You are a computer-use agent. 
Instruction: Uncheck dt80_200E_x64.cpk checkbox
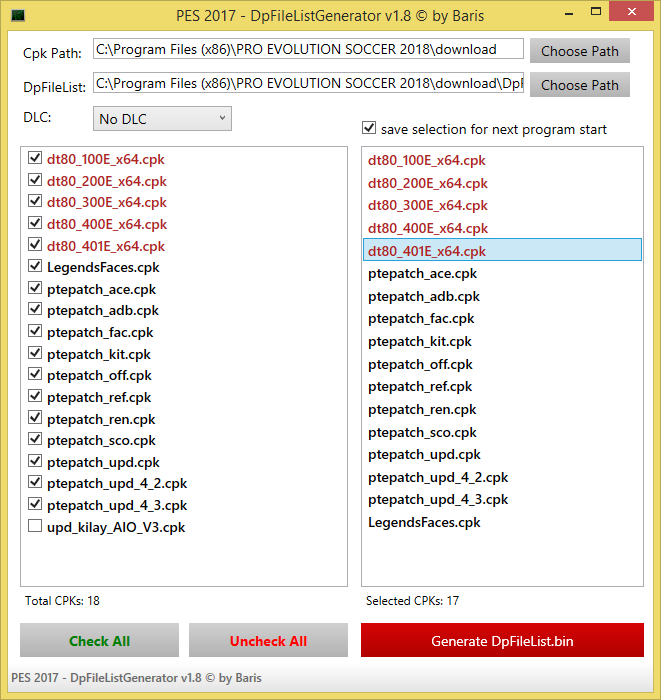(x=35, y=180)
